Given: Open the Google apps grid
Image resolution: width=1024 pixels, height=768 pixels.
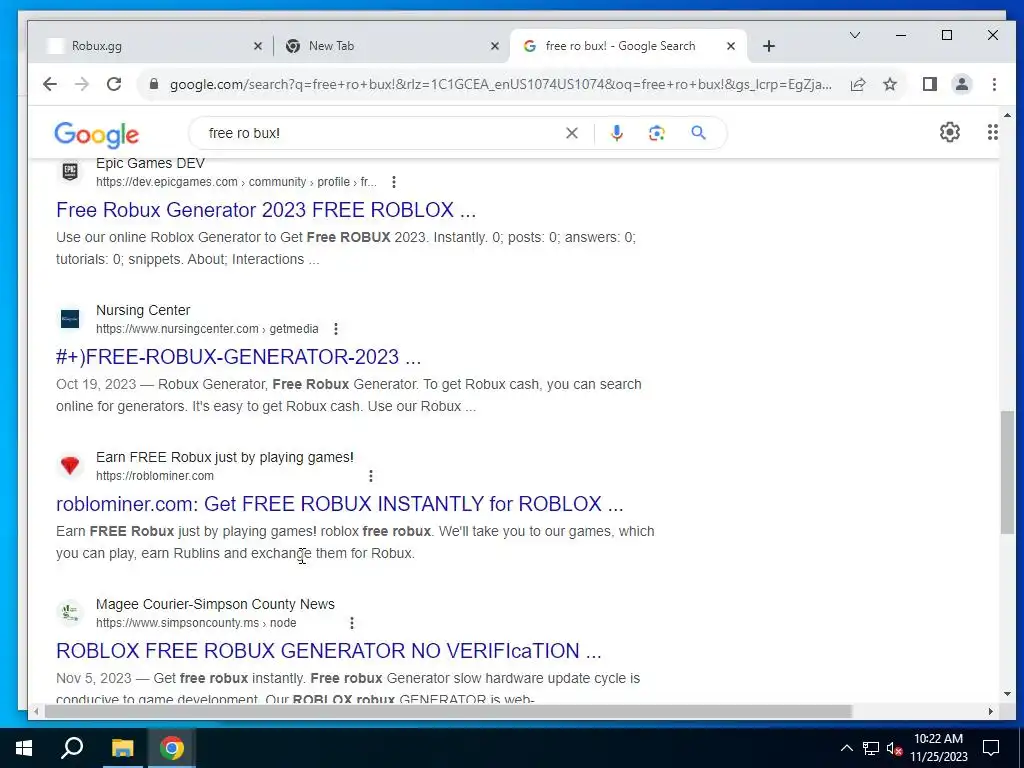Looking at the screenshot, I should tap(992, 133).
